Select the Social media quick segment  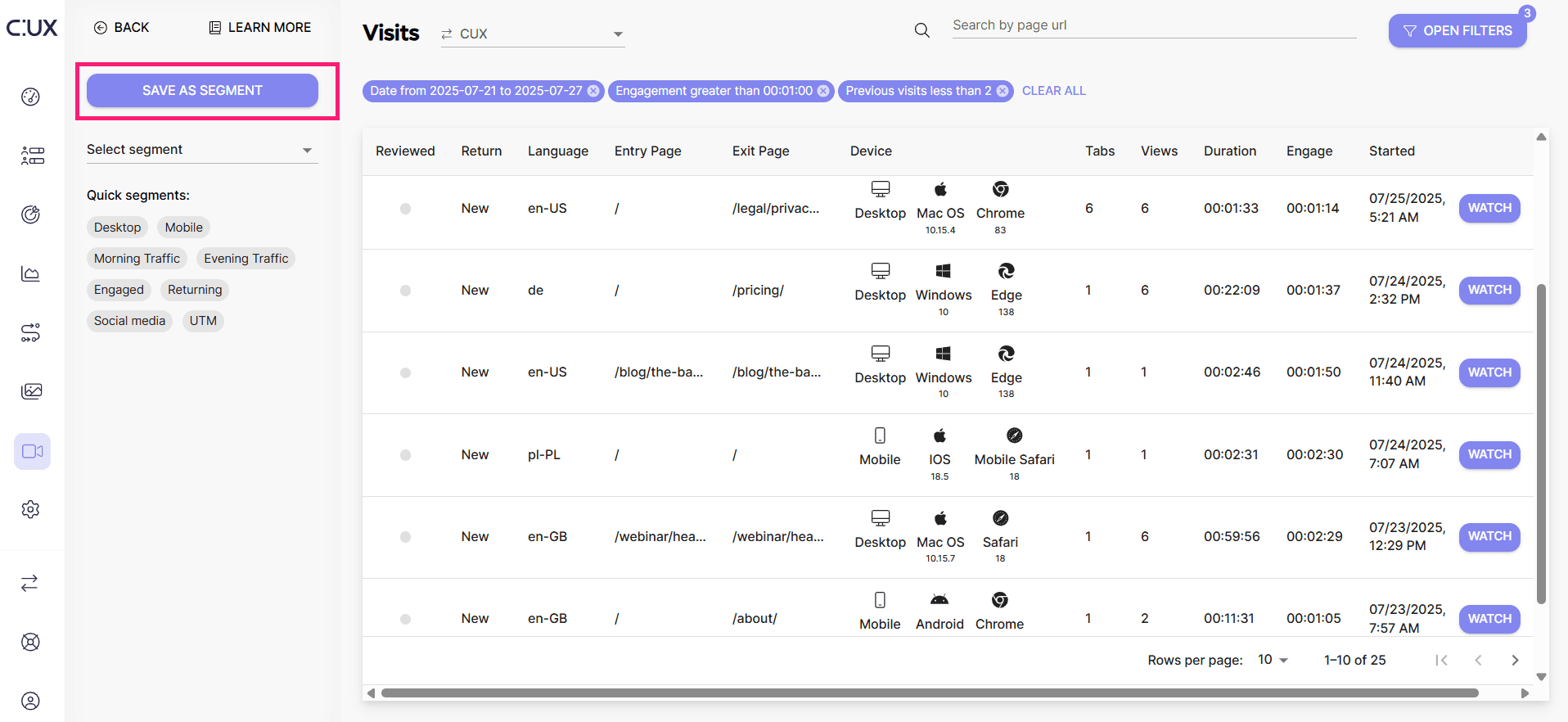(129, 321)
